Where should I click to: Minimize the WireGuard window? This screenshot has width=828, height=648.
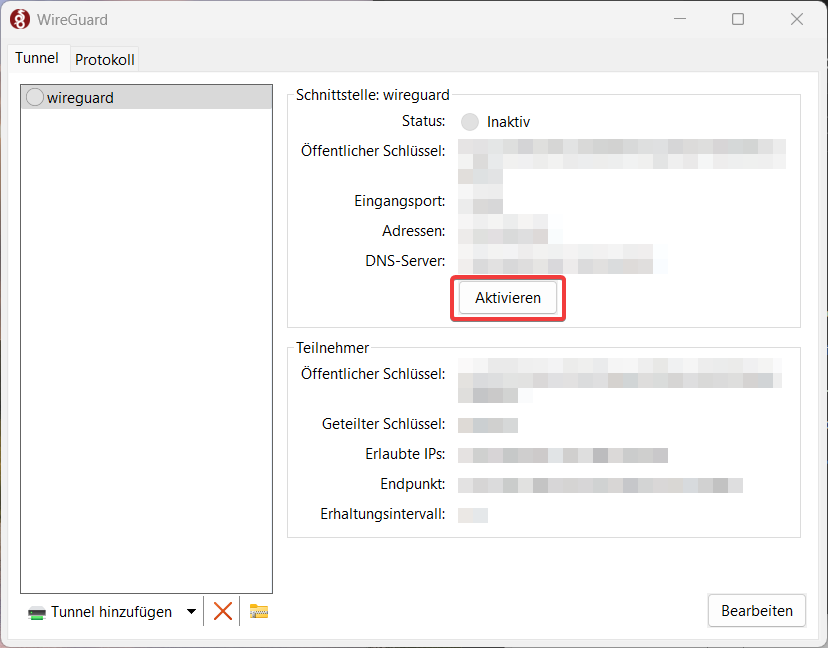[x=680, y=19]
